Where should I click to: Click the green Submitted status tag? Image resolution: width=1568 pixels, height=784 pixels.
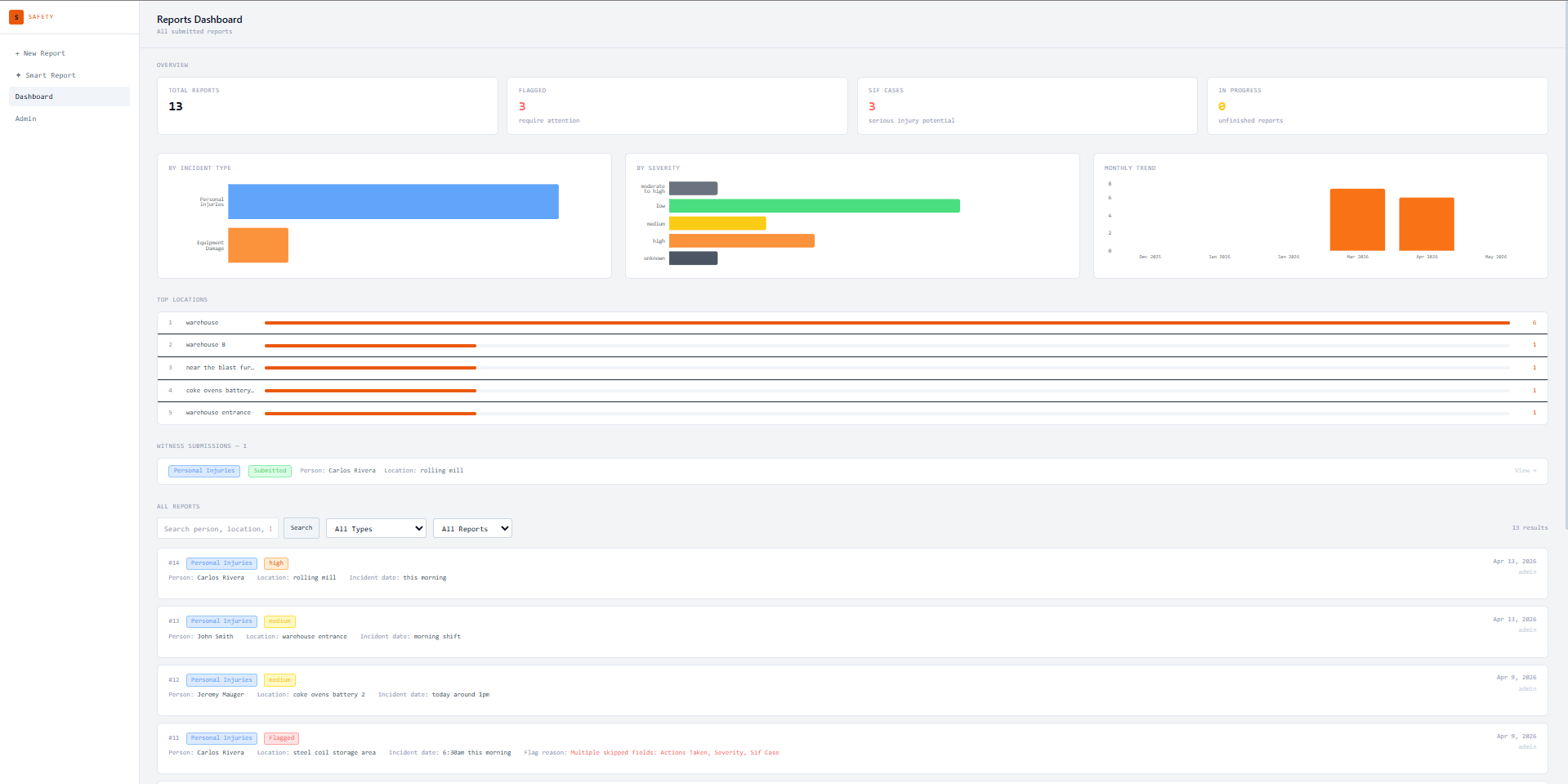pyautogui.click(x=270, y=471)
